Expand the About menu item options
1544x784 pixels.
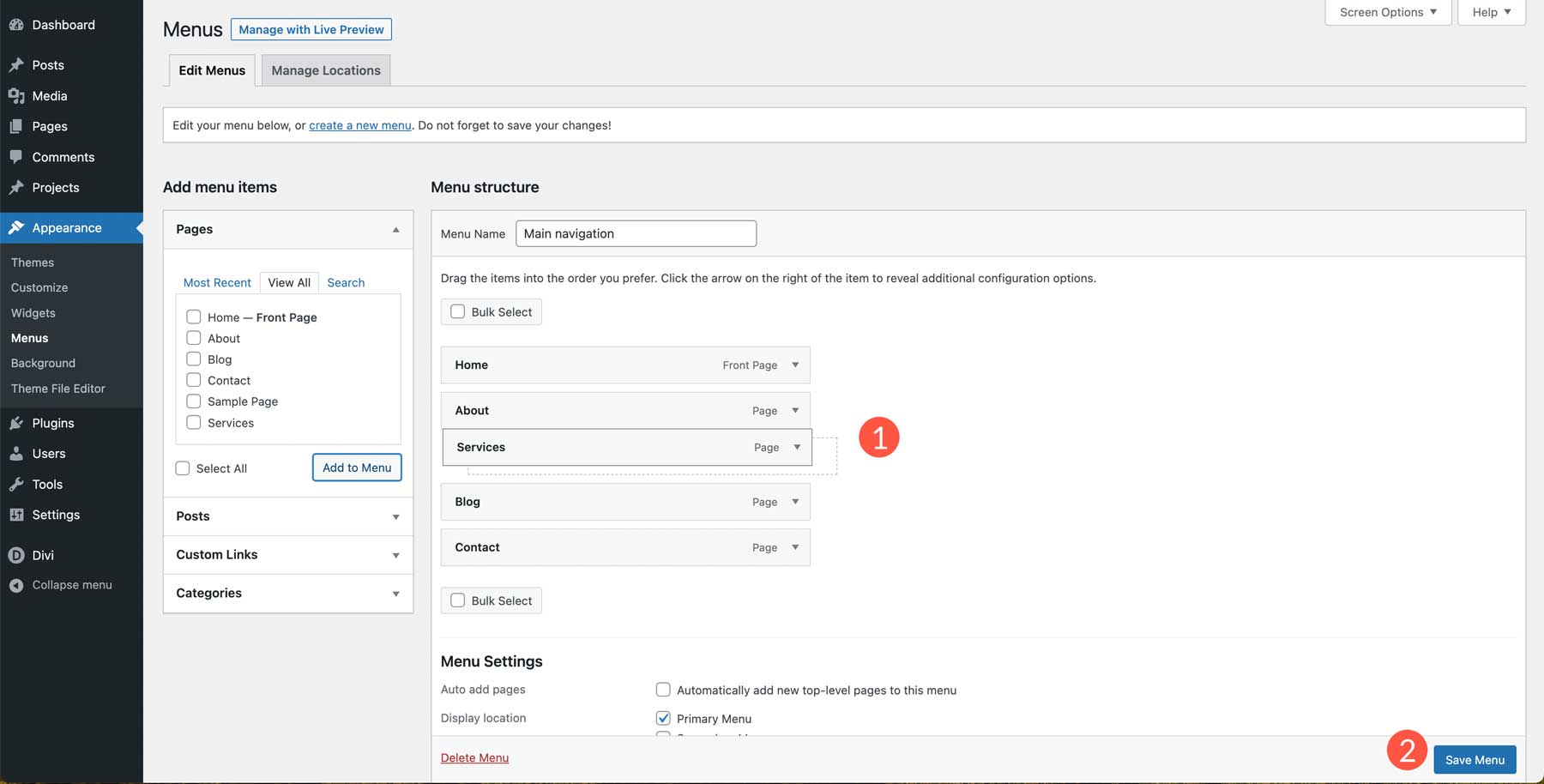(x=795, y=411)
